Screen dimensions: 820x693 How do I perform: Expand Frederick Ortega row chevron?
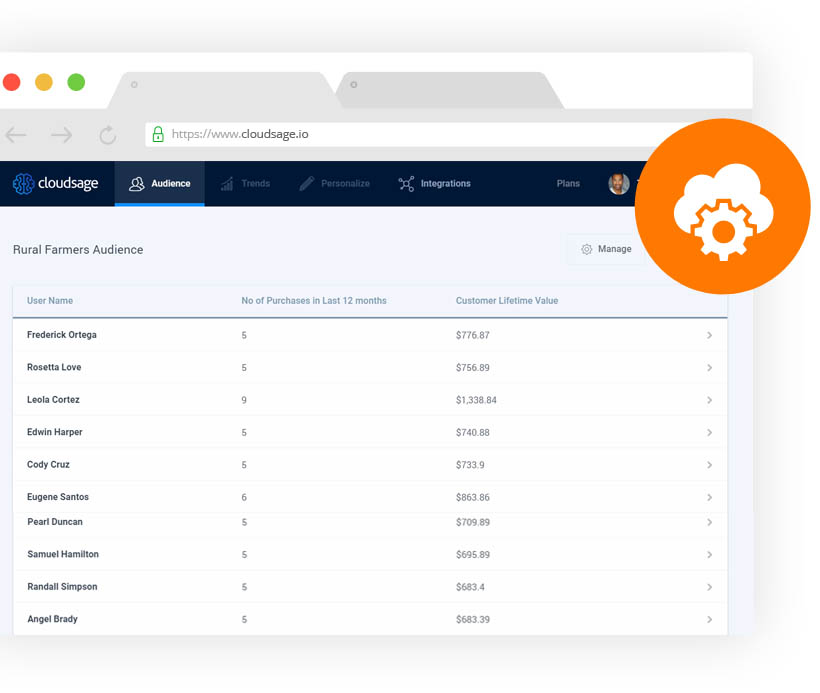(x=709, y=336)
